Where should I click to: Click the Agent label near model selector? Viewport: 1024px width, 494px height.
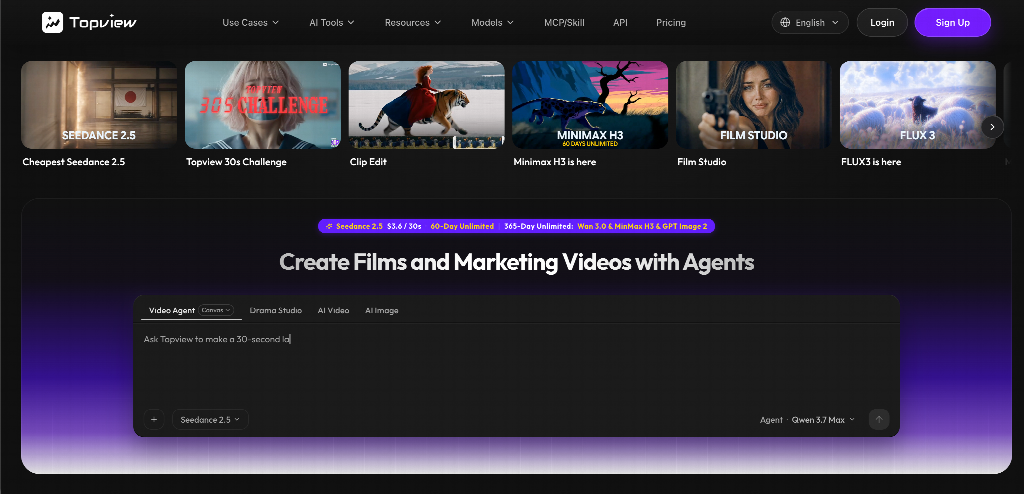[x=771, y=420]
